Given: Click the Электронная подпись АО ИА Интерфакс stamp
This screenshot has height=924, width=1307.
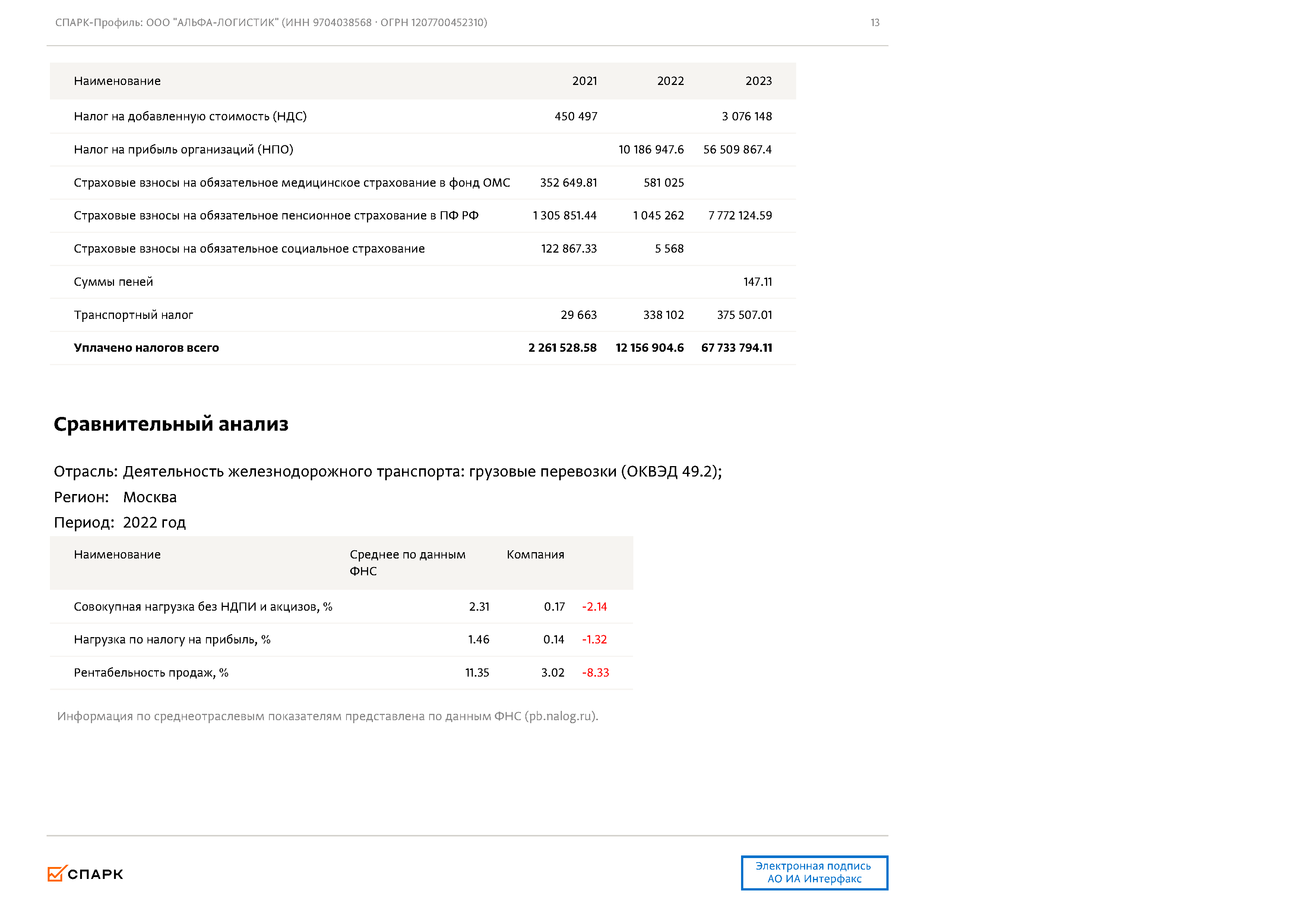Looking at the screenshot, I should click(x=814, y=873).
